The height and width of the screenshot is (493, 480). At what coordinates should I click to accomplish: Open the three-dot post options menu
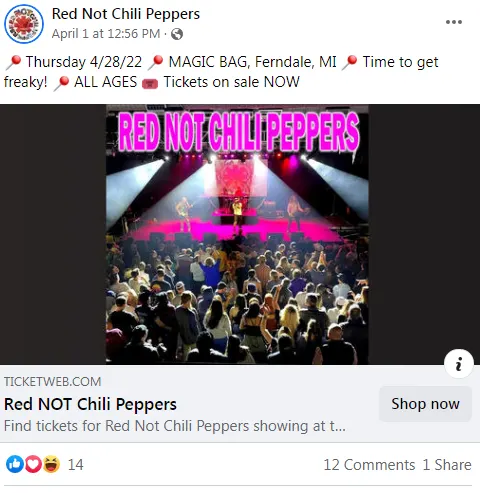[454, 22]
